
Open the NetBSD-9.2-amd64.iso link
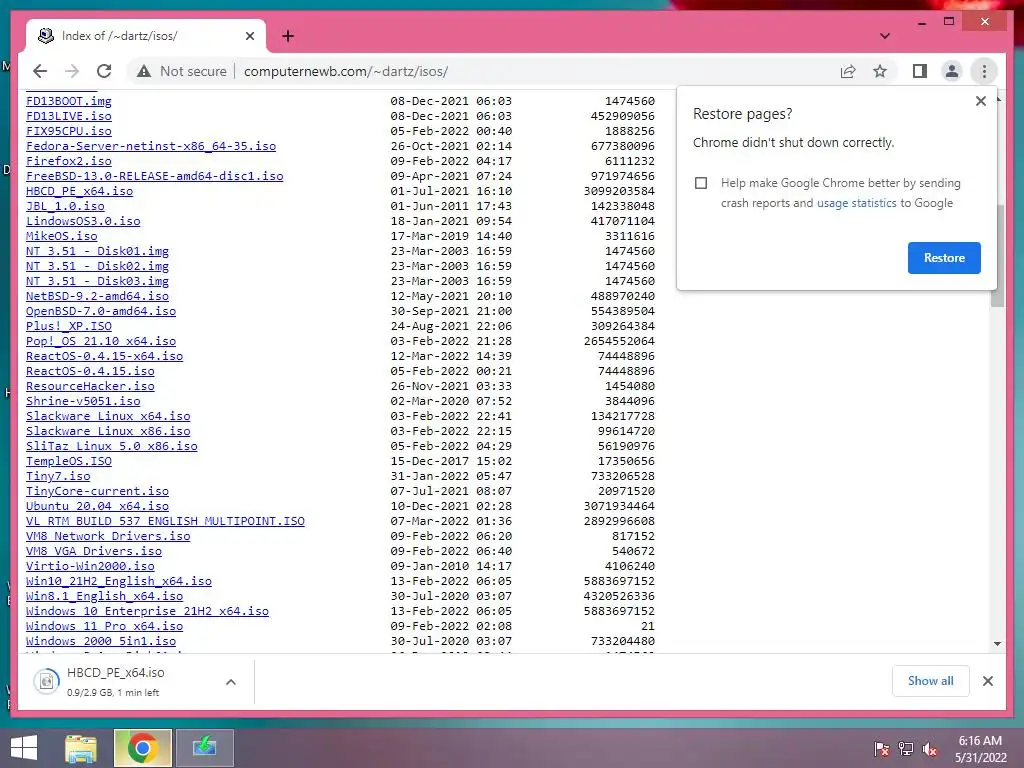97,296
